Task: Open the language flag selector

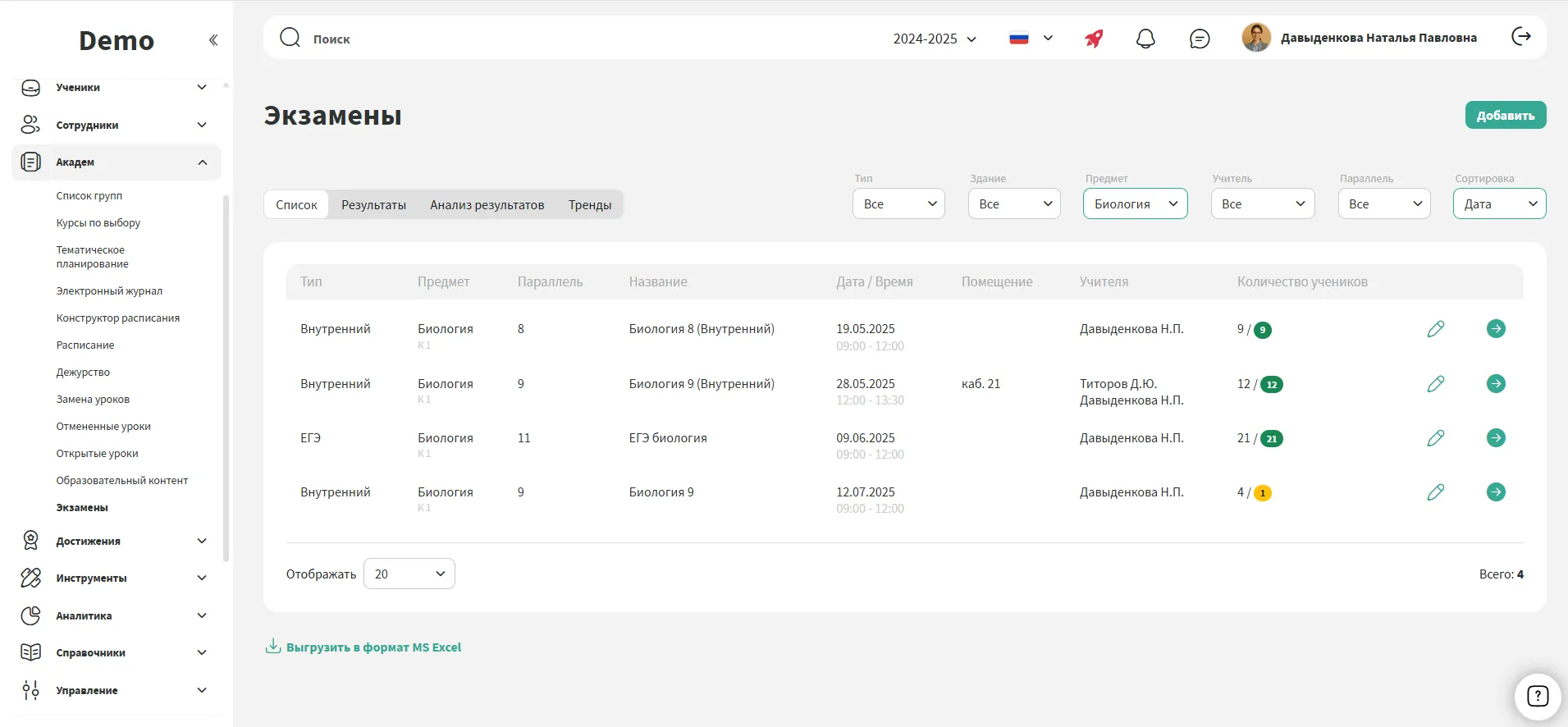Action: 1031,39
